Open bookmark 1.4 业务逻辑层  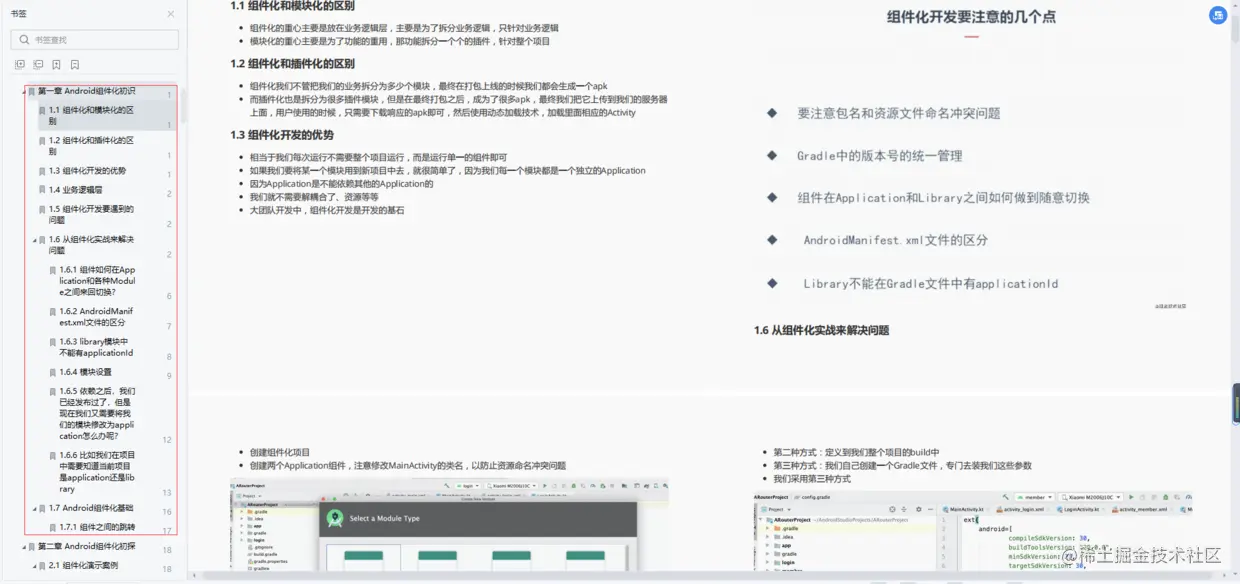(x=75, y=190)
